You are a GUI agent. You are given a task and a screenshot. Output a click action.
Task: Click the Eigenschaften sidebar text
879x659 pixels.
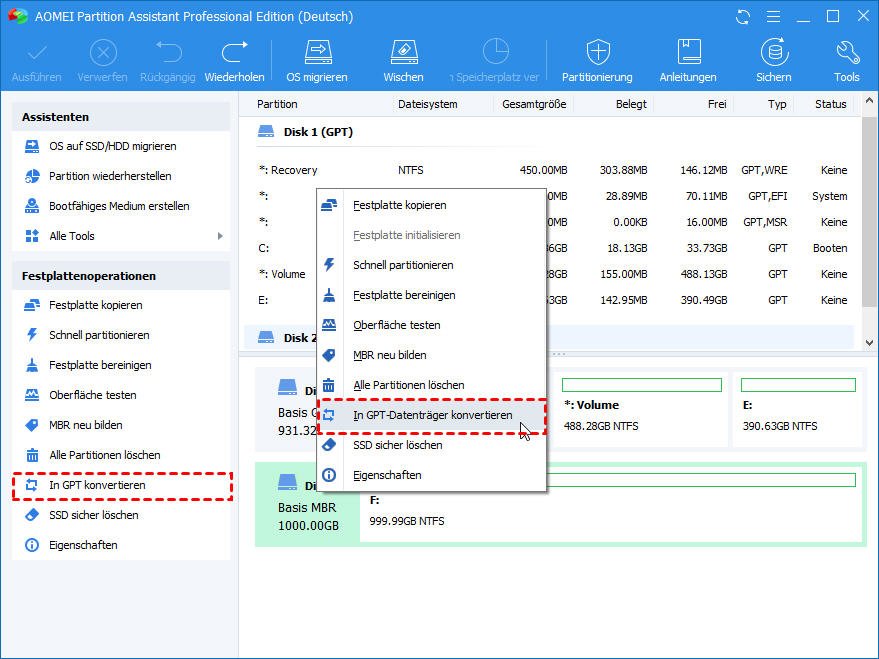tap(83, 545)
